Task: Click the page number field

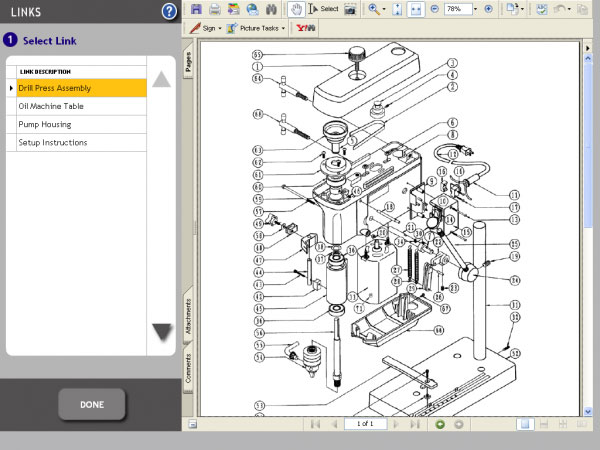Action: [x=364, y=424]
